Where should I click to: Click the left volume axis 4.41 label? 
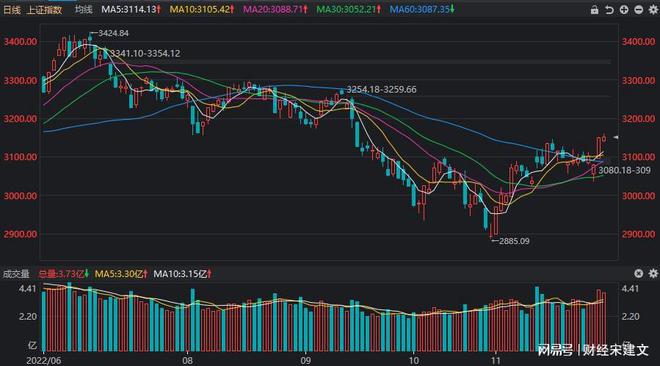tap(27, 289)
